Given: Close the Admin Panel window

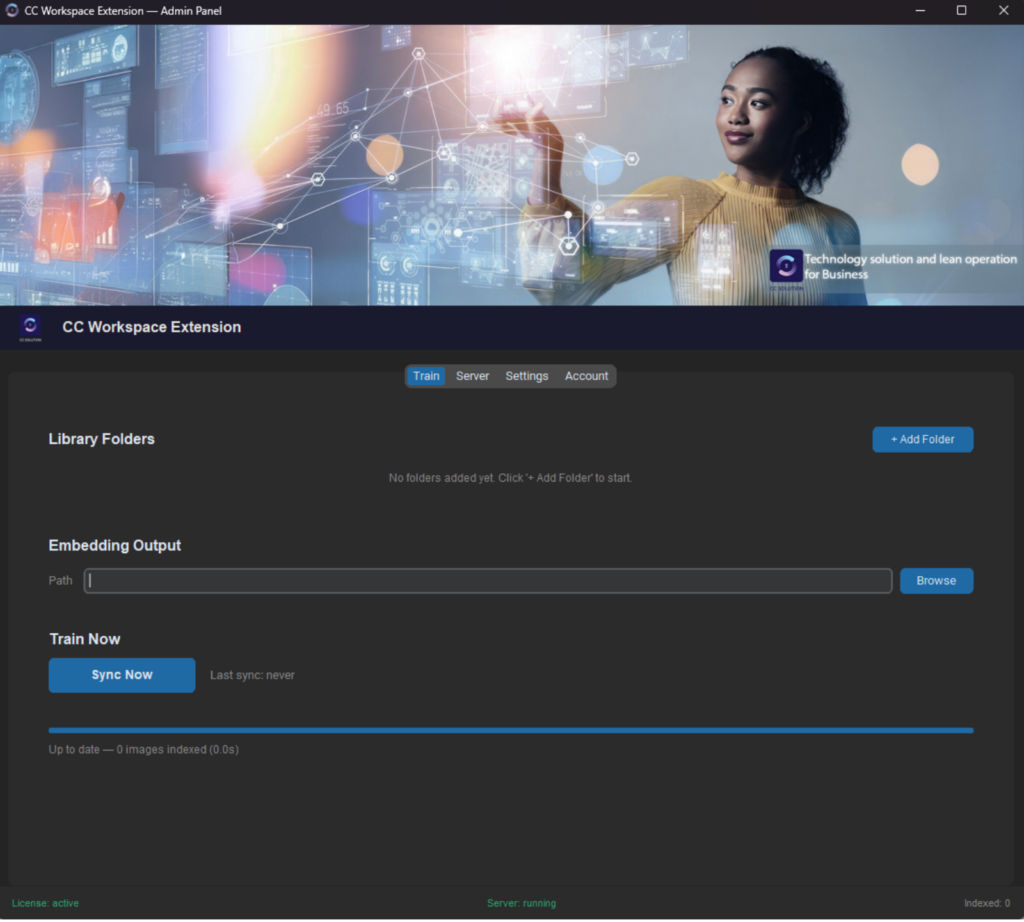Looking at the screenshot, I should (1003, 11).
